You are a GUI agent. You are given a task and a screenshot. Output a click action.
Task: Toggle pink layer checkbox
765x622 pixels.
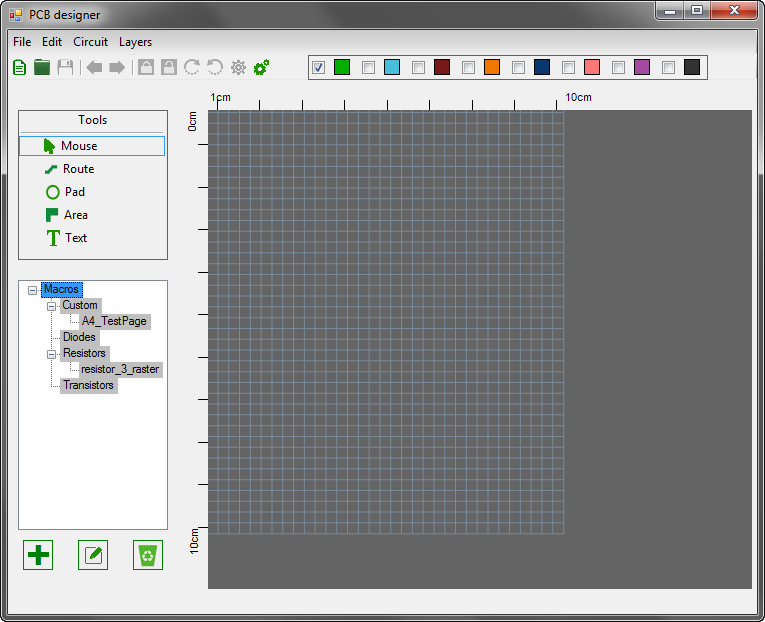click(x=568, y=67)
